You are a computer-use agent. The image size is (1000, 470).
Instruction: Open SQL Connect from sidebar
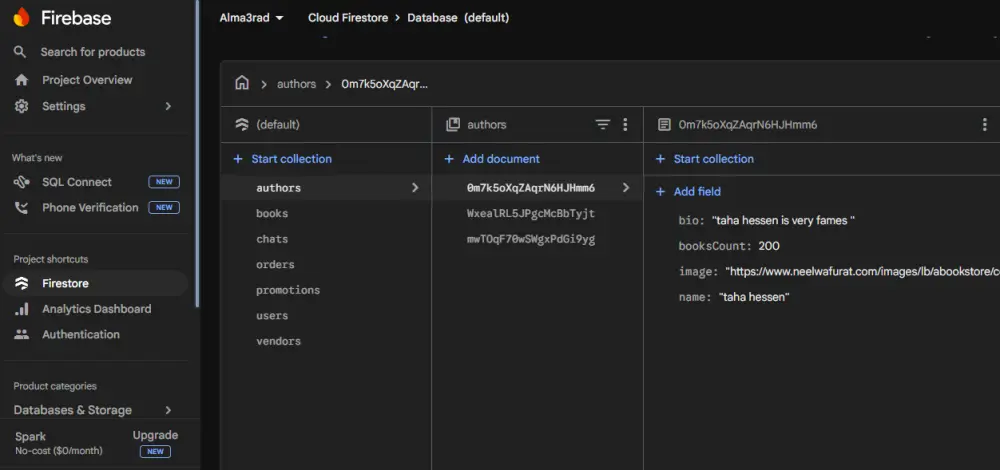click(x=77, y=182)
